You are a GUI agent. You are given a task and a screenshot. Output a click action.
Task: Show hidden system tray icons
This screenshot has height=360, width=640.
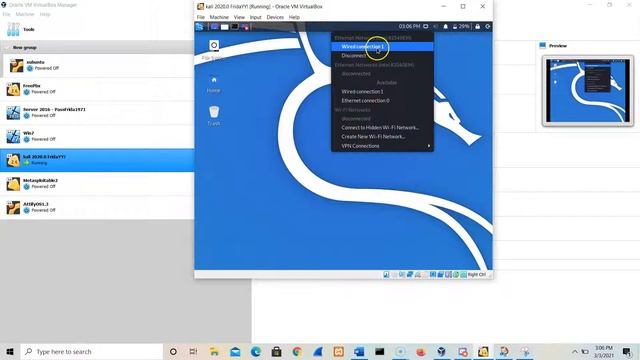(575, 351)
